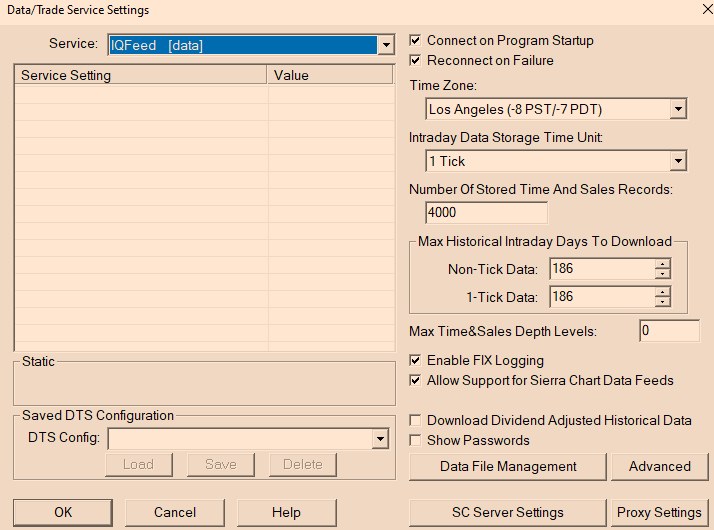Click the Non-Tick Data value field
Viewport: 714px width, 530px height.
(602, 269)
